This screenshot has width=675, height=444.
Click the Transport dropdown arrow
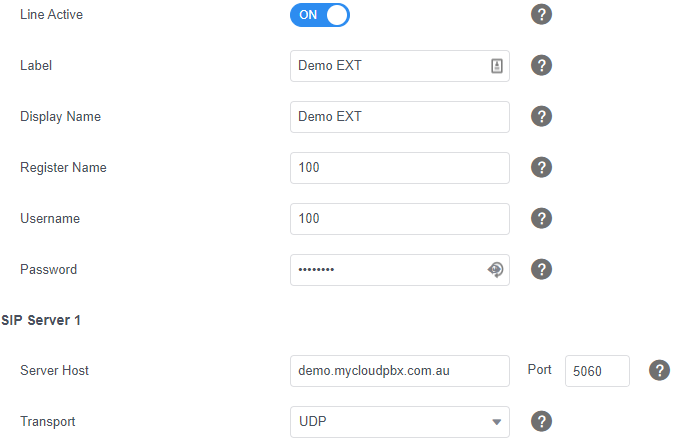[497, 422]
